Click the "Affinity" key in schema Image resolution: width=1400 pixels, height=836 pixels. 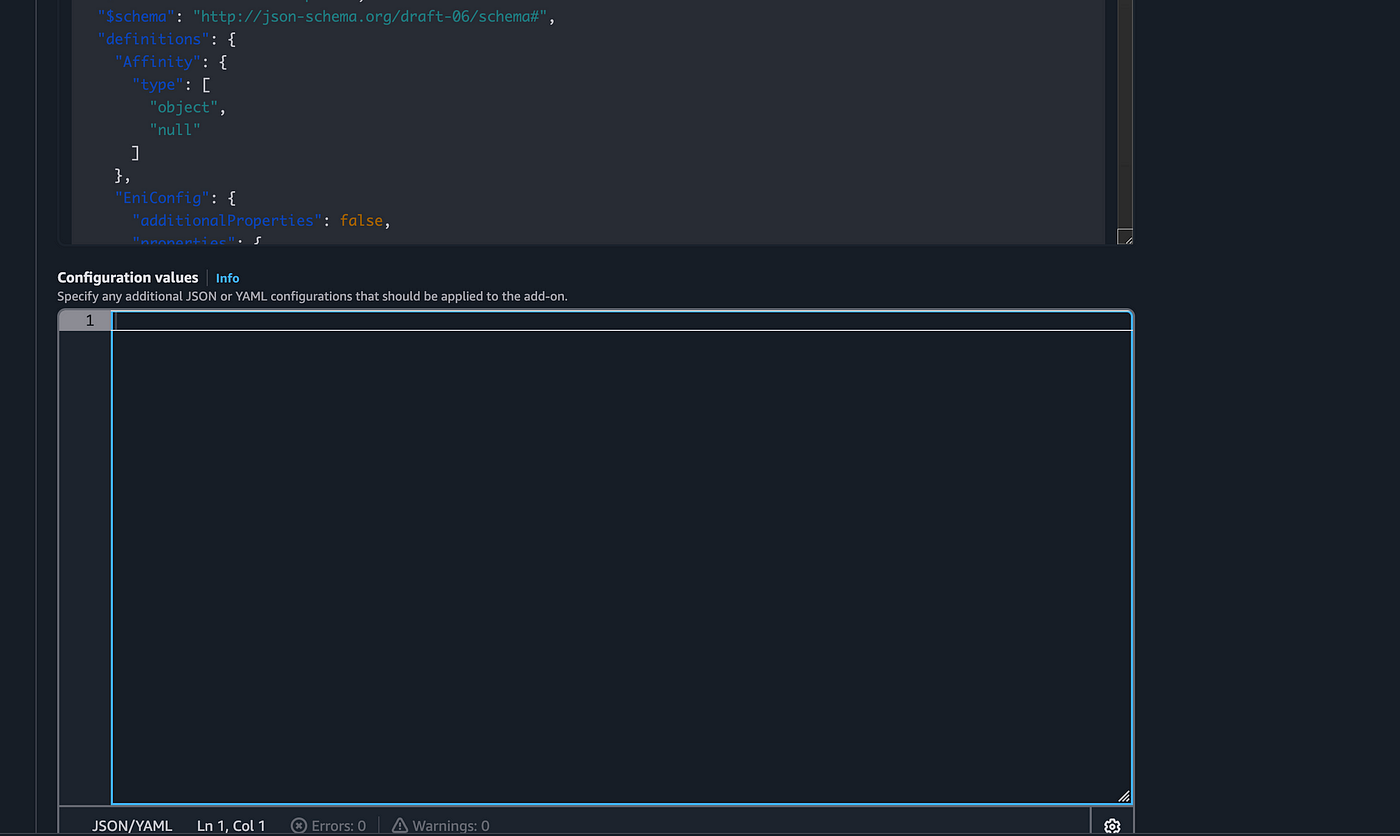158,62
